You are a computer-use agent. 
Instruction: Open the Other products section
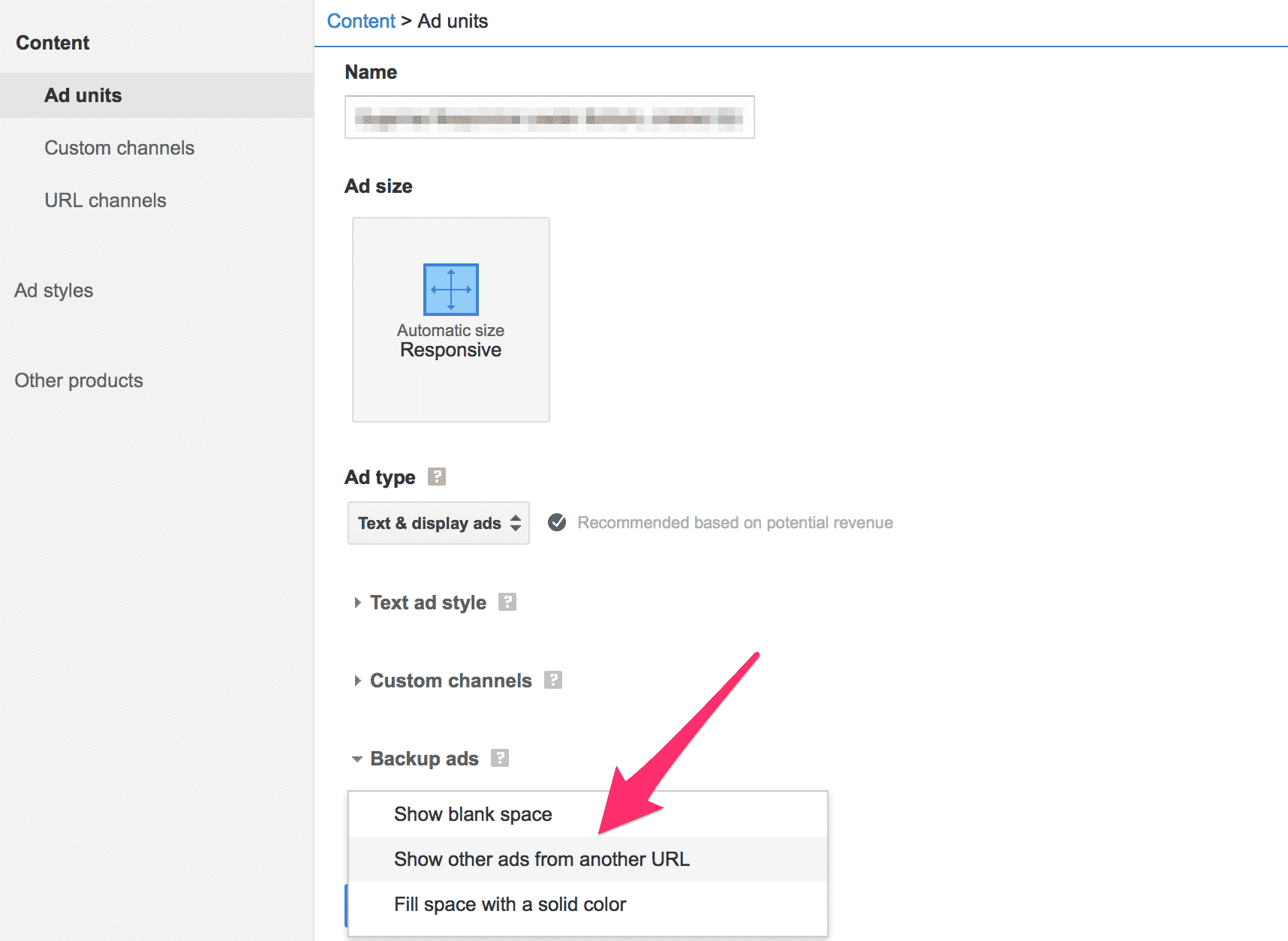tap(79, 380)
